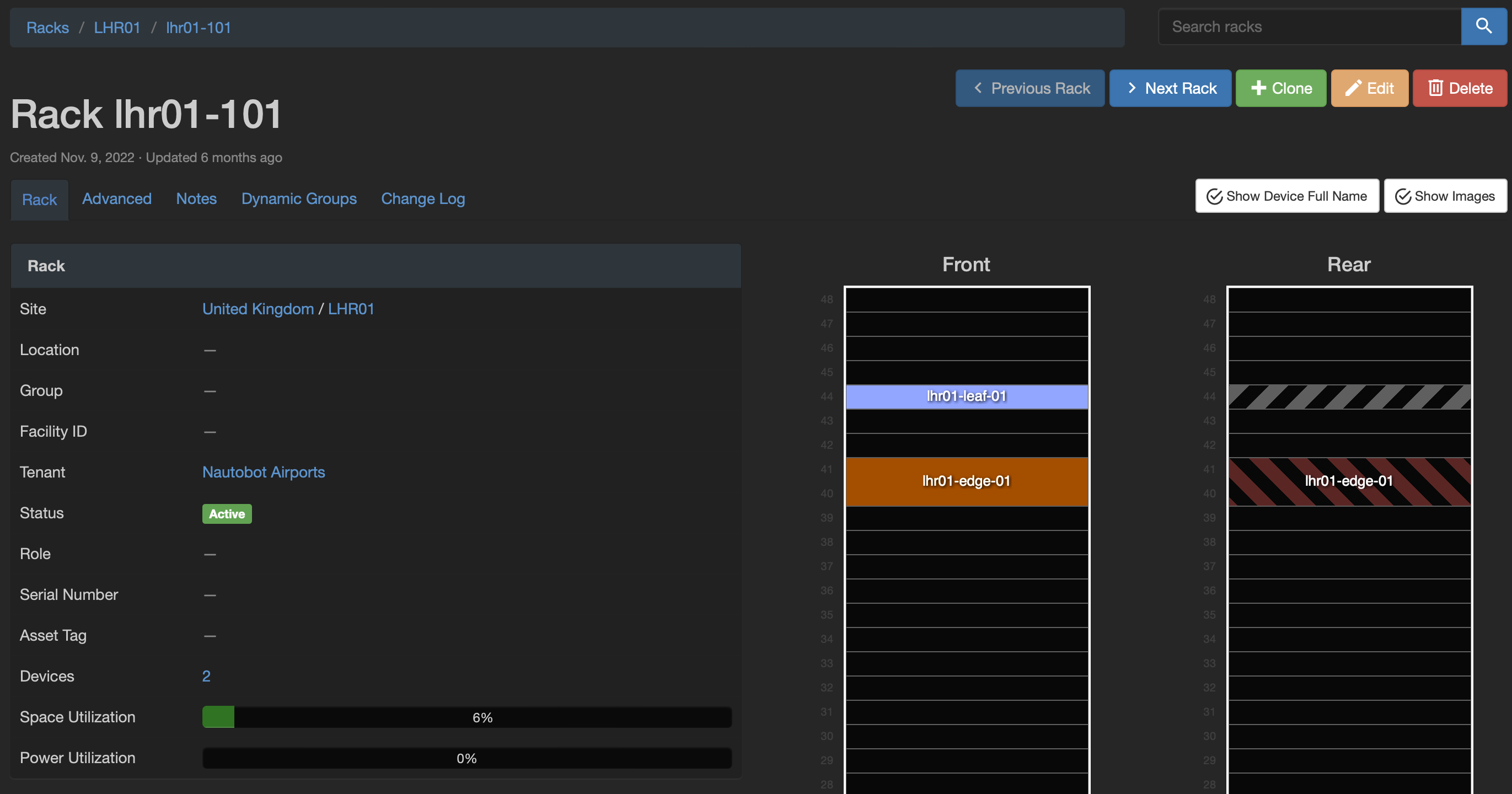
Task: Select lhr01-leaf-01 device in front elevation
Action: [966, 396]
